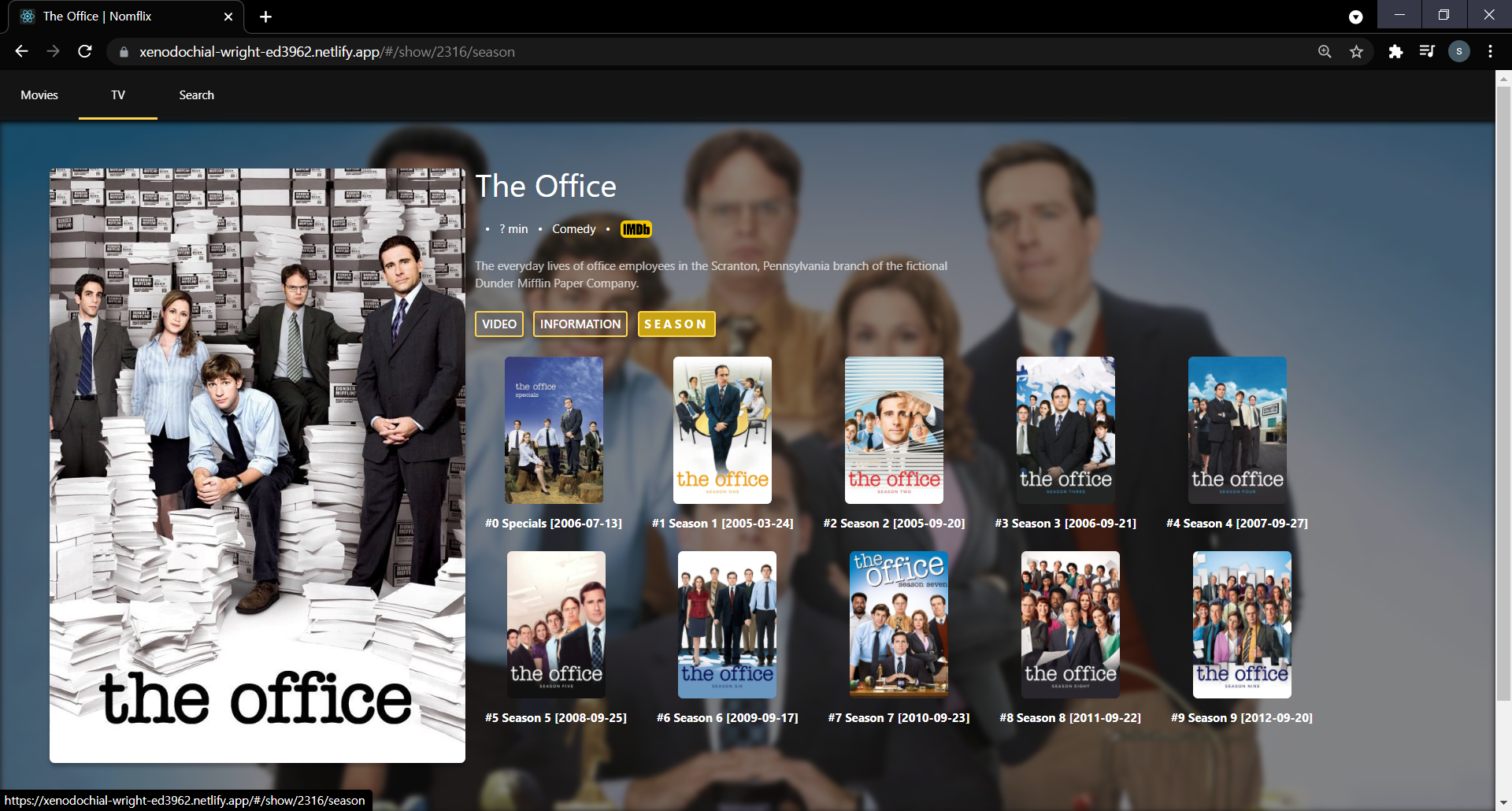
Task: Go to the Movies nav tab
Action: point(39,95)
